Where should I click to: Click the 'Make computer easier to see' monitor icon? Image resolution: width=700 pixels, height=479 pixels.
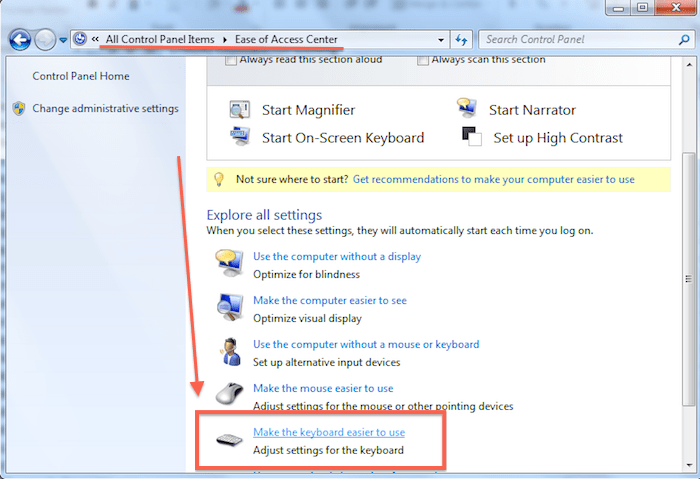(x=230, y=306)
